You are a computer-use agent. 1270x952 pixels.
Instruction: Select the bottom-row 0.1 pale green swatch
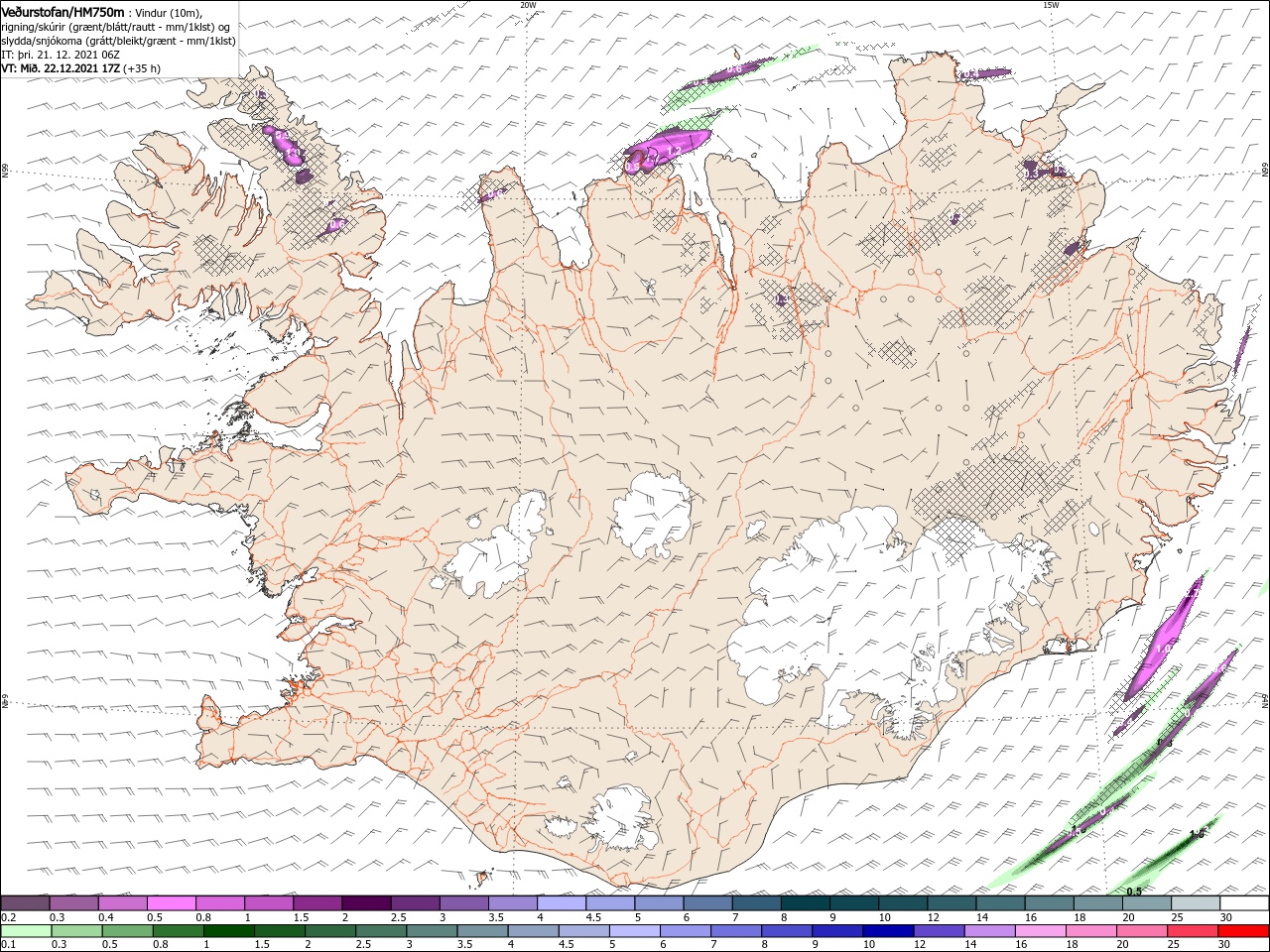click(x=25, y=931)
